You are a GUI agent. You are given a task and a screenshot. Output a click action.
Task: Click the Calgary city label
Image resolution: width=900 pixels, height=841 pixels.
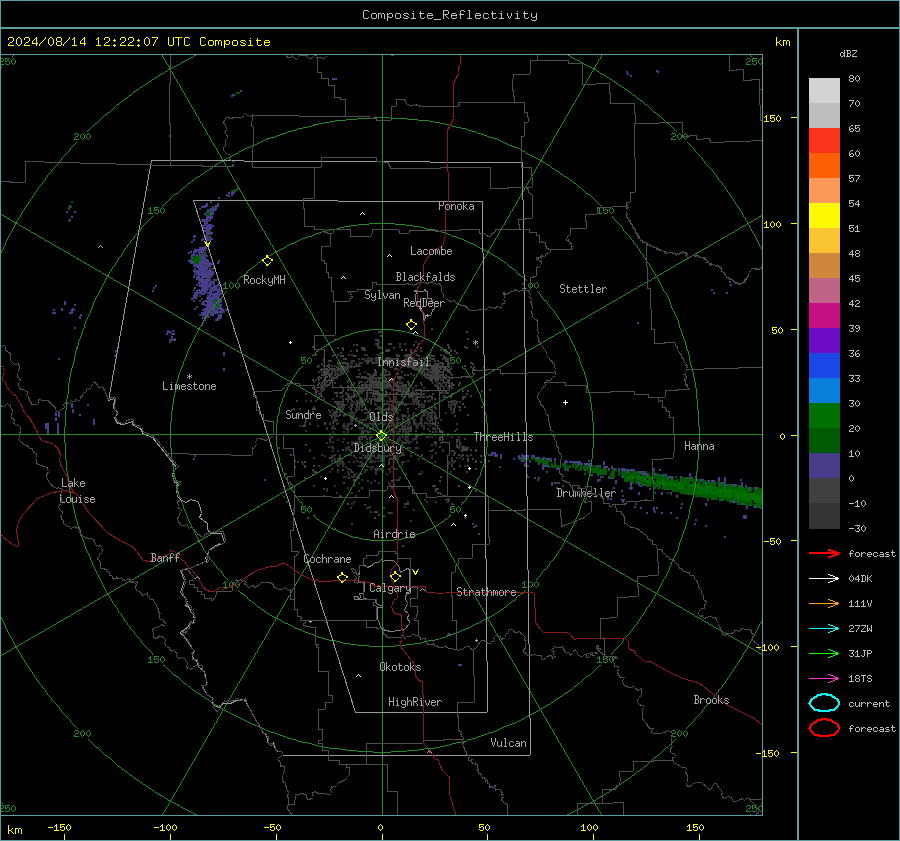tap(390, 588)
